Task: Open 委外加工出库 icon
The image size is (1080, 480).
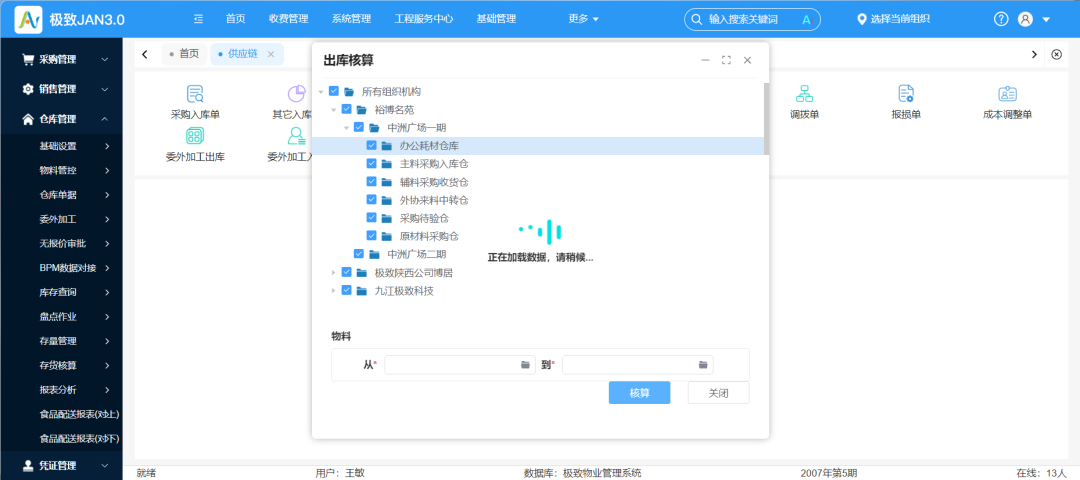Action: (x=195, y=135)
